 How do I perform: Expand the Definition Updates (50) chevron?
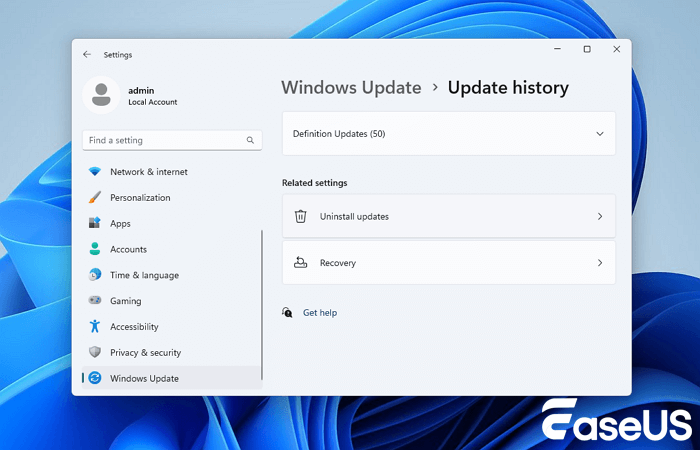coord(600,133)
